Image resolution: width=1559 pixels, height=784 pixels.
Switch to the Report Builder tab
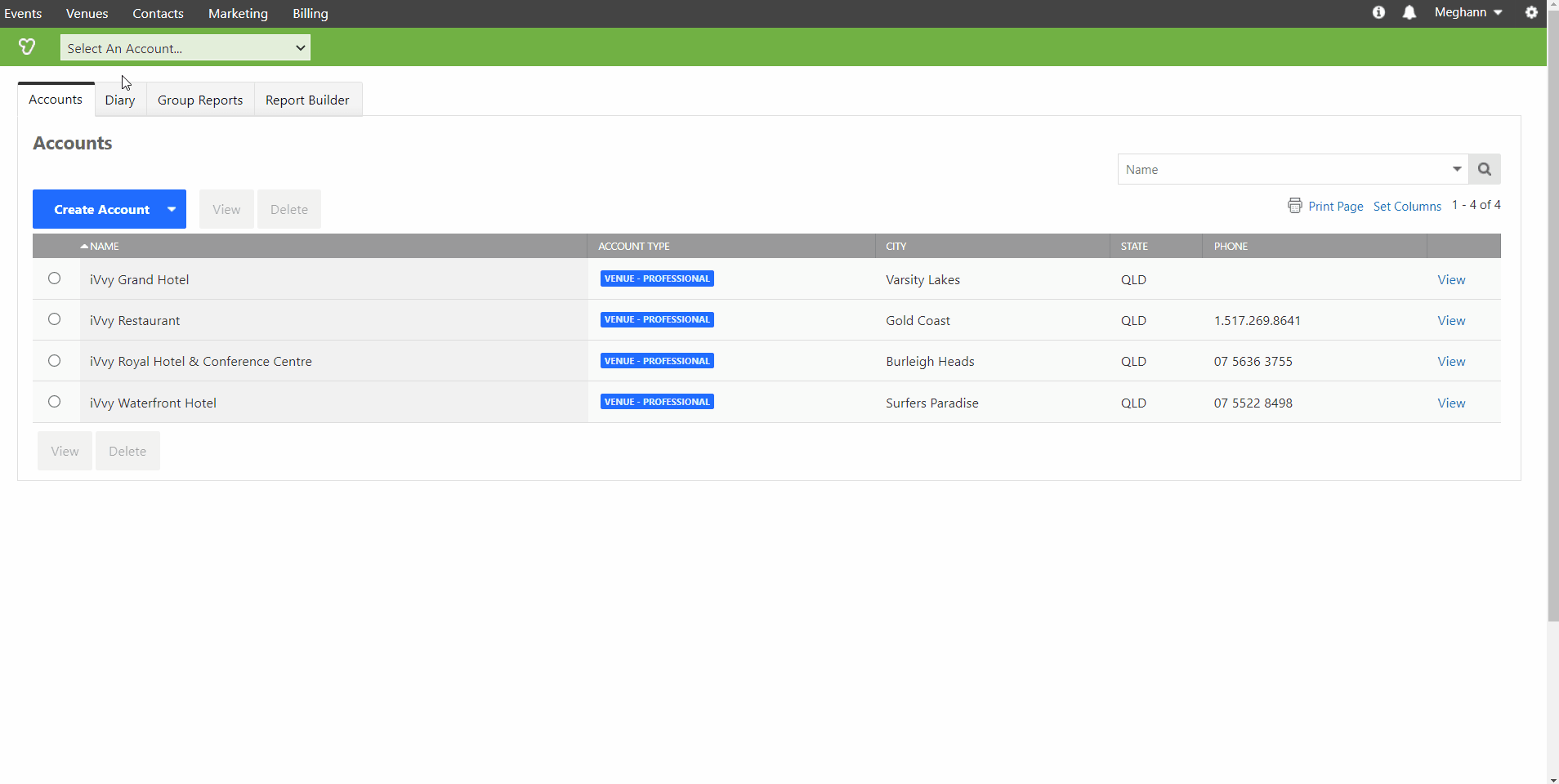click(307, 100)
